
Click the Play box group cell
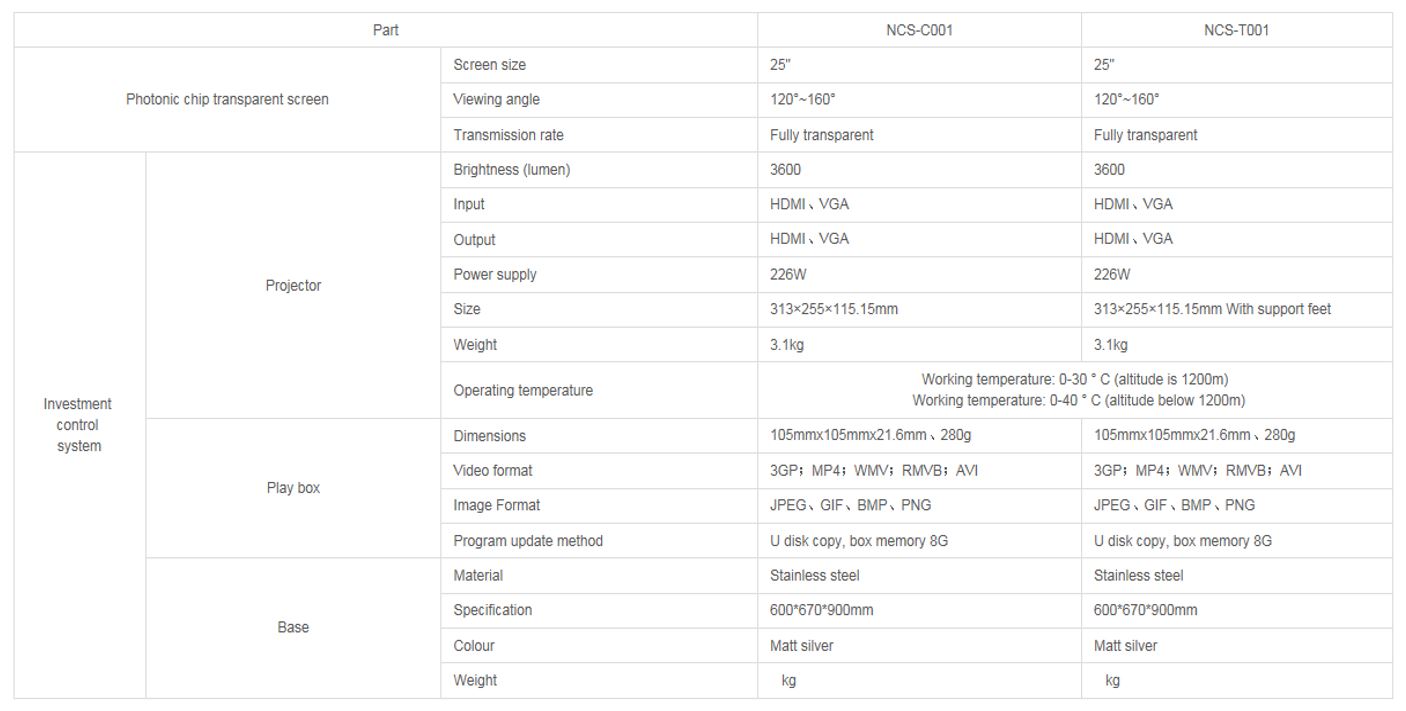[x=293, y=489]
